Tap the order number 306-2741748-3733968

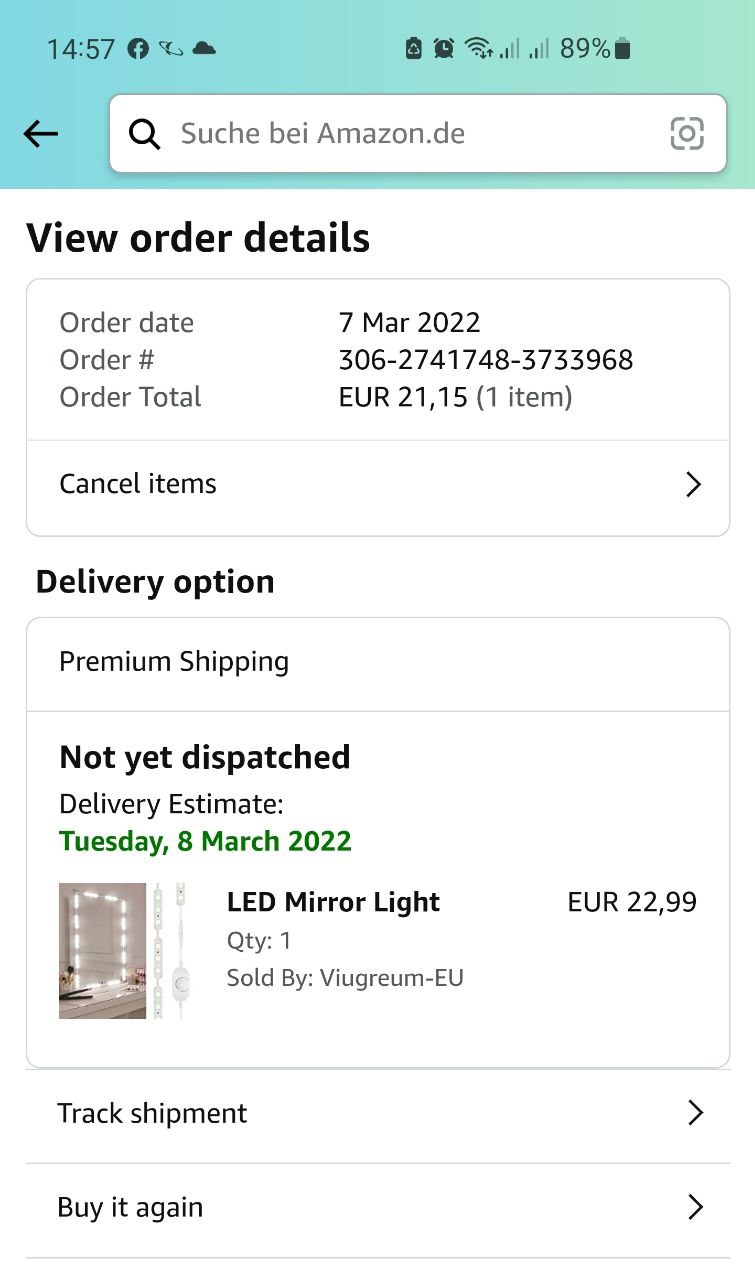(486, 360)
